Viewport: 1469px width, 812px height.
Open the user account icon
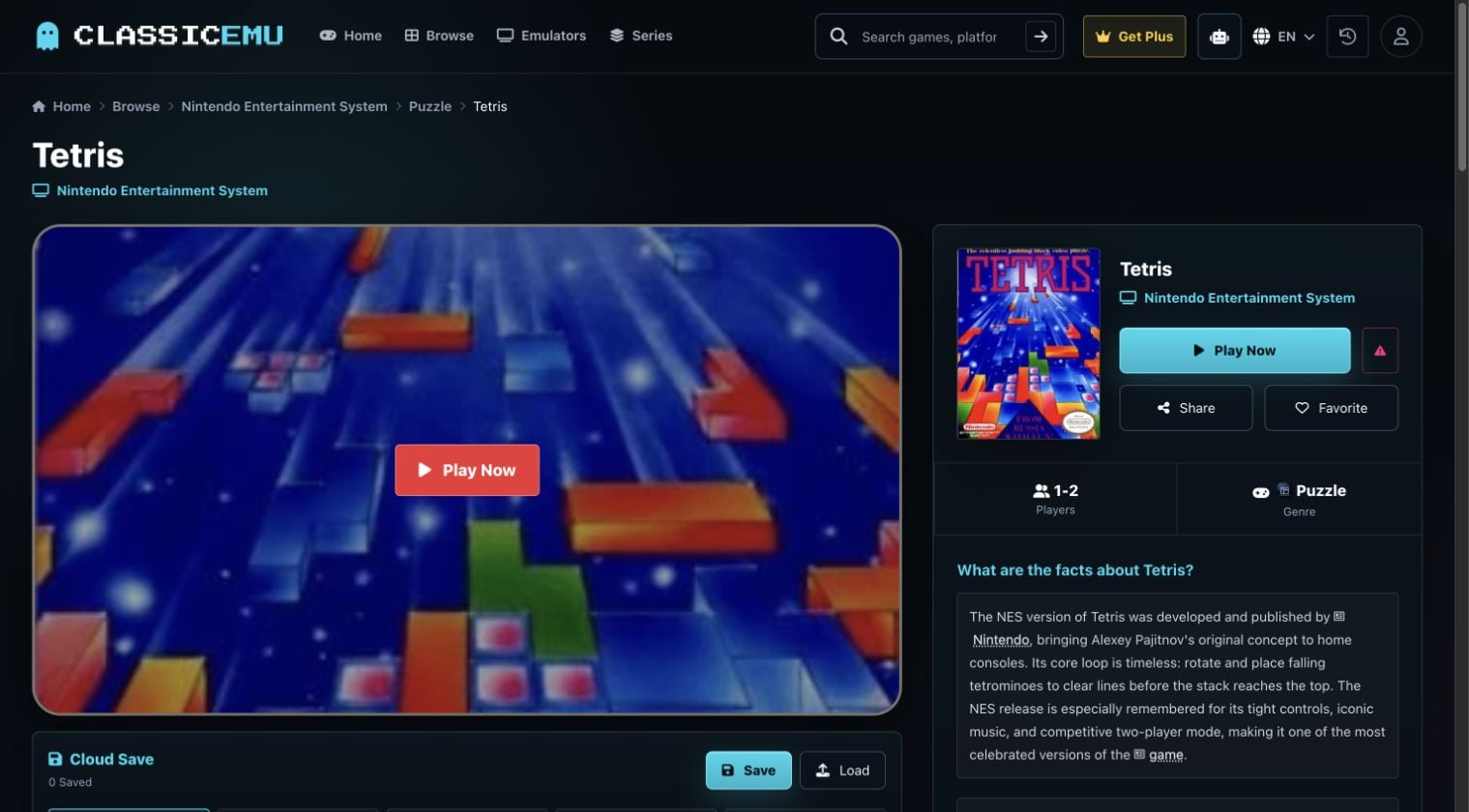tap(1400, 37)
